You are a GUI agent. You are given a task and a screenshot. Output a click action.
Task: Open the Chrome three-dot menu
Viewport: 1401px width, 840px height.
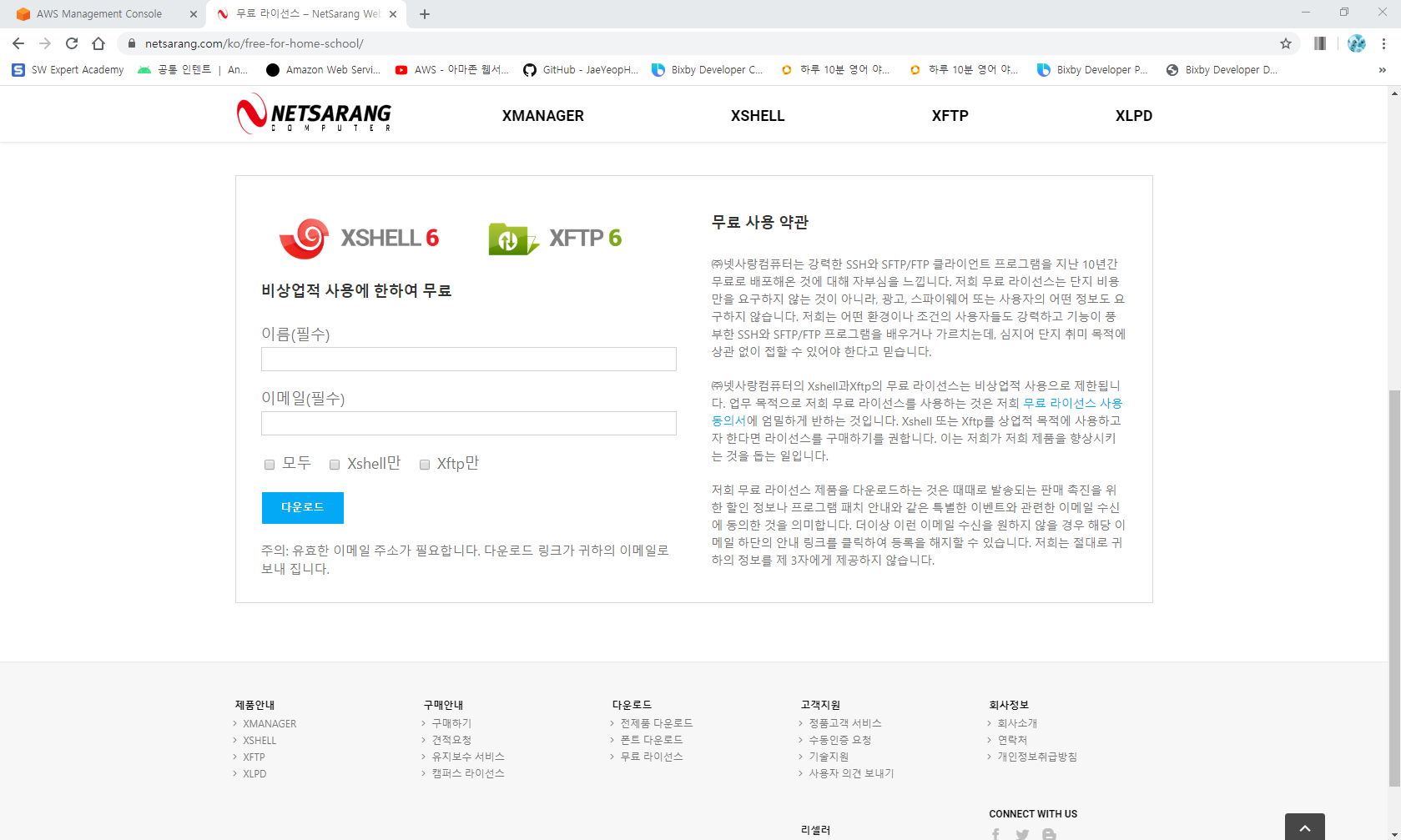coord(1383,43)
